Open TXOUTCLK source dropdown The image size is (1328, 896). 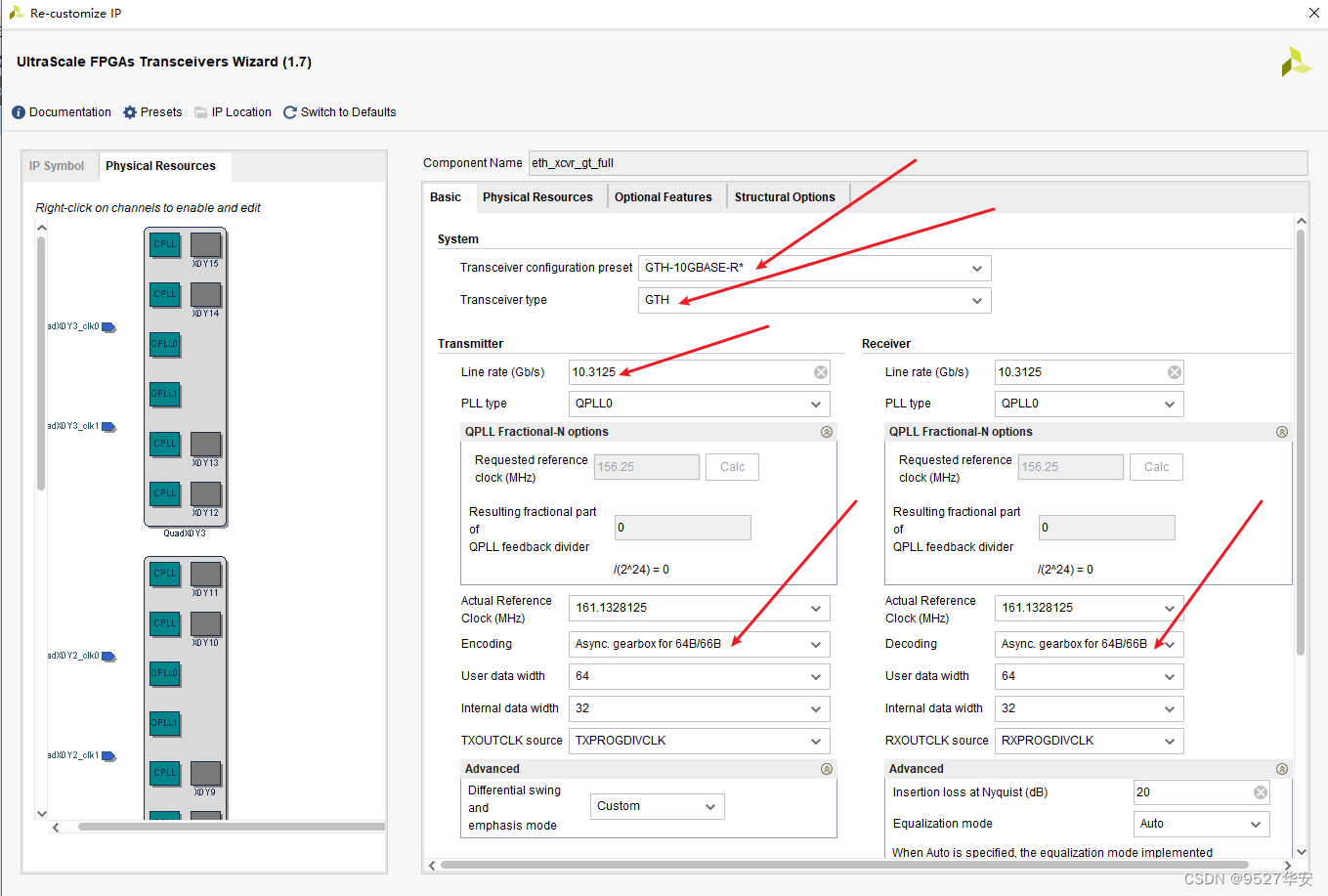(700, 741)
